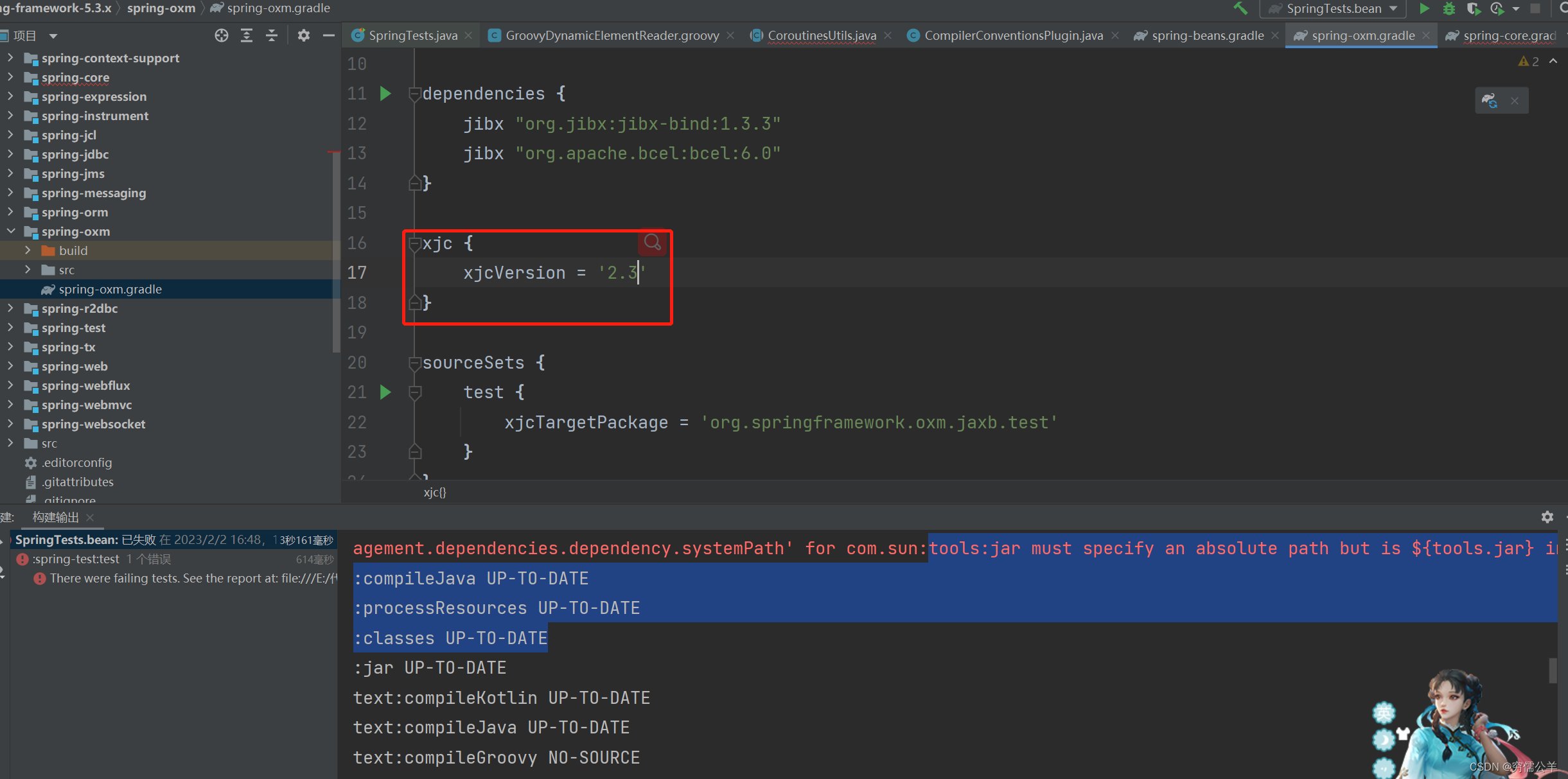Load Gradle changes floating elephant icon
Screen dimensions: 1568x779
[1490, 101]
